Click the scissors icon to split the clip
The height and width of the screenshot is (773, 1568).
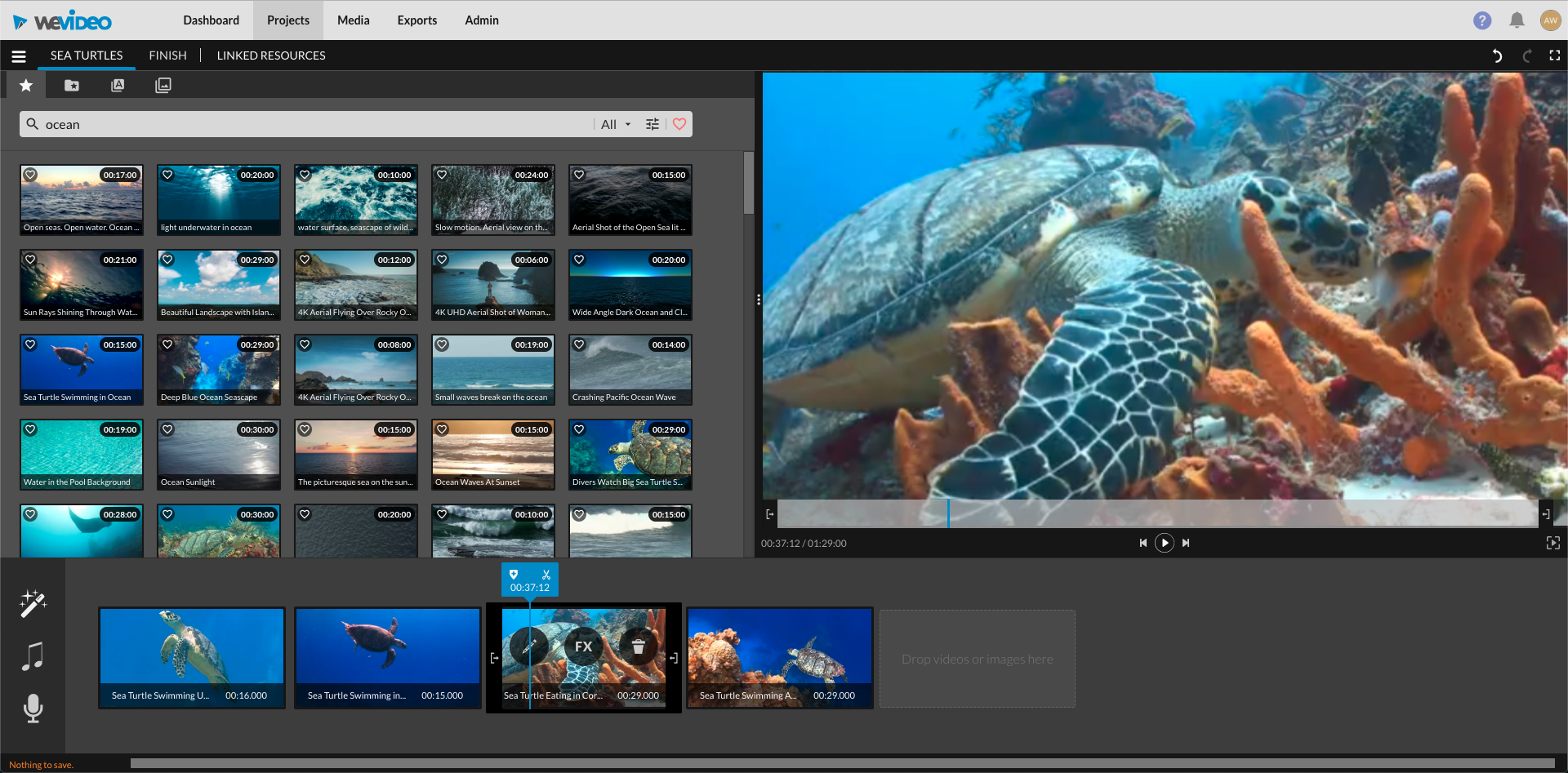pos(546,574)
